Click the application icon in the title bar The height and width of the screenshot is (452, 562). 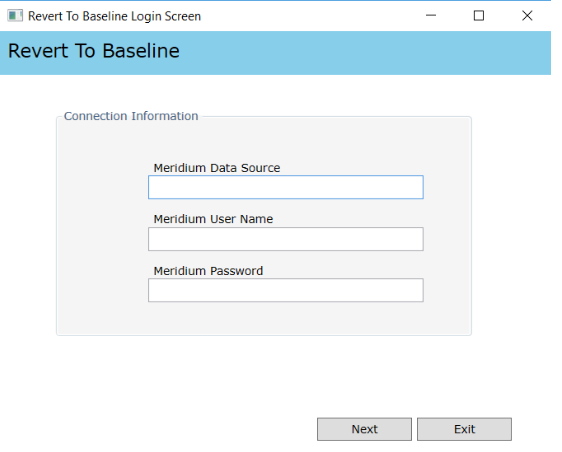(15, 16)
